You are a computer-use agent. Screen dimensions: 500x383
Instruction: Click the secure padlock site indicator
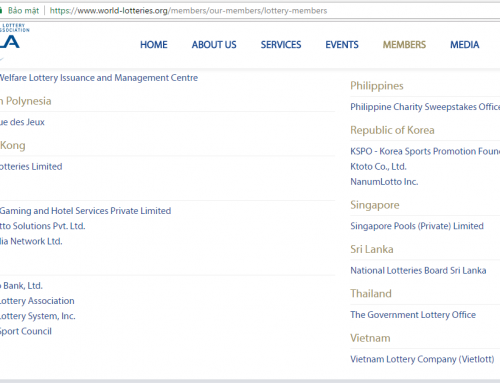[x=1, y=11]
